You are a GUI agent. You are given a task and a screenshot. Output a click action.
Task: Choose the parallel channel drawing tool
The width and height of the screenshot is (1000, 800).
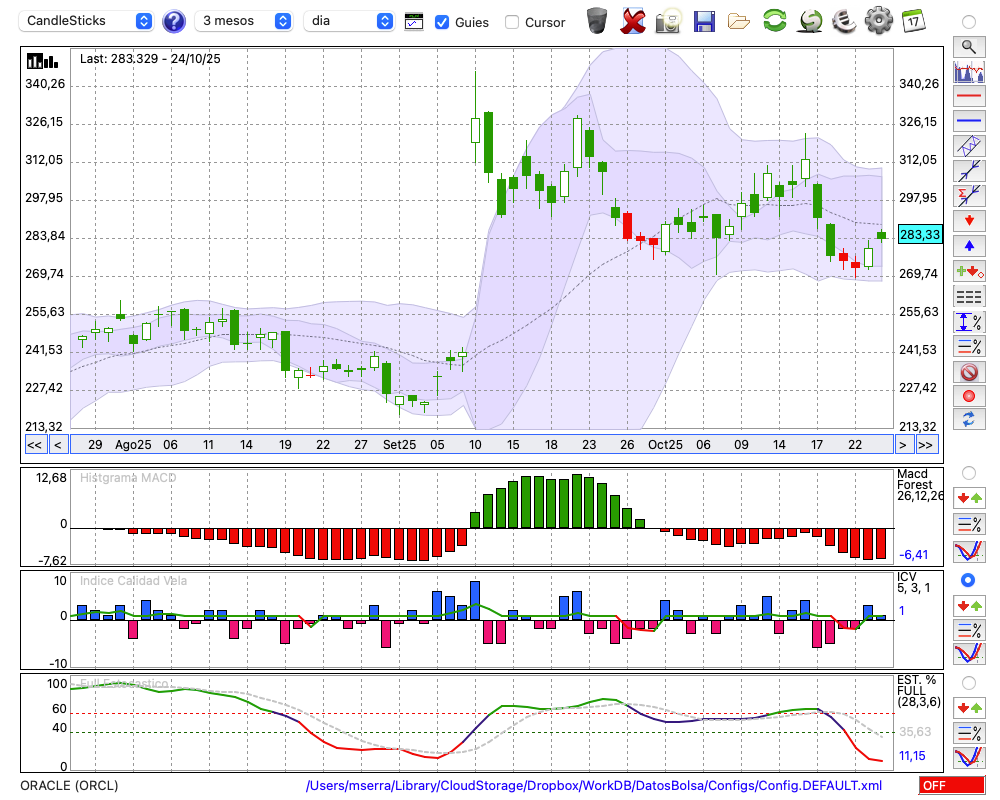(968, 146)
